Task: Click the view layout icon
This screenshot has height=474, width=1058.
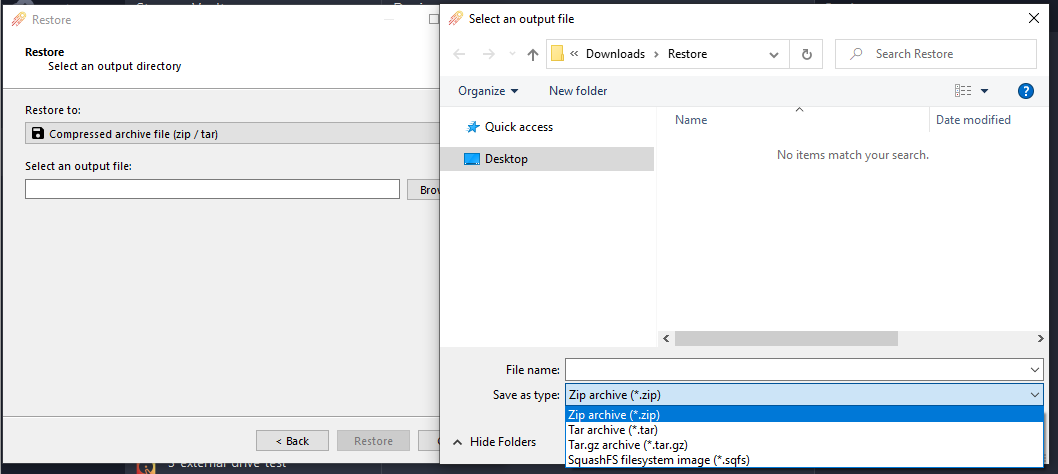Action: click(x=963, y=91)
